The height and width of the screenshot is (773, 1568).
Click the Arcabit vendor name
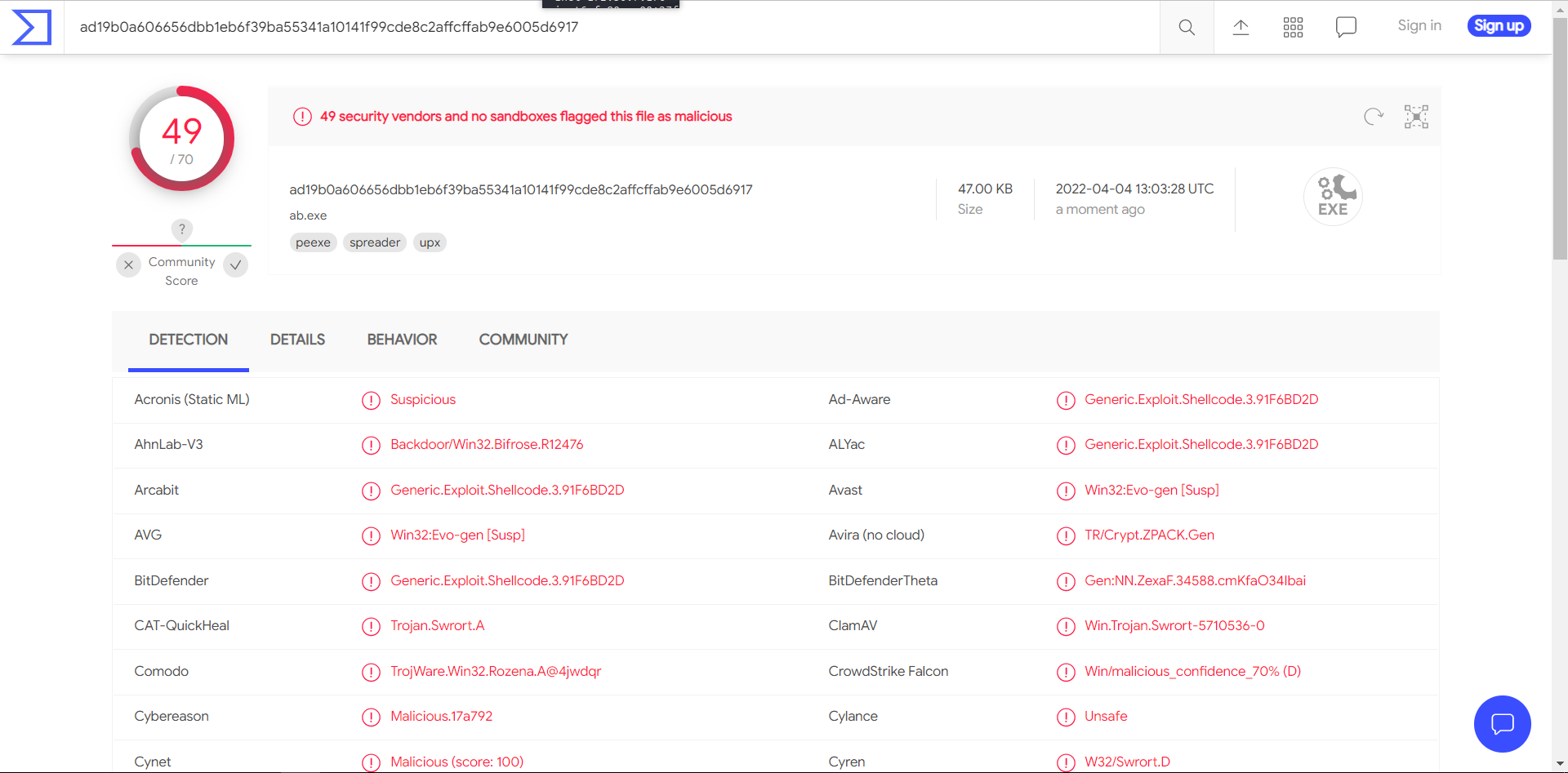coord(157,491)
